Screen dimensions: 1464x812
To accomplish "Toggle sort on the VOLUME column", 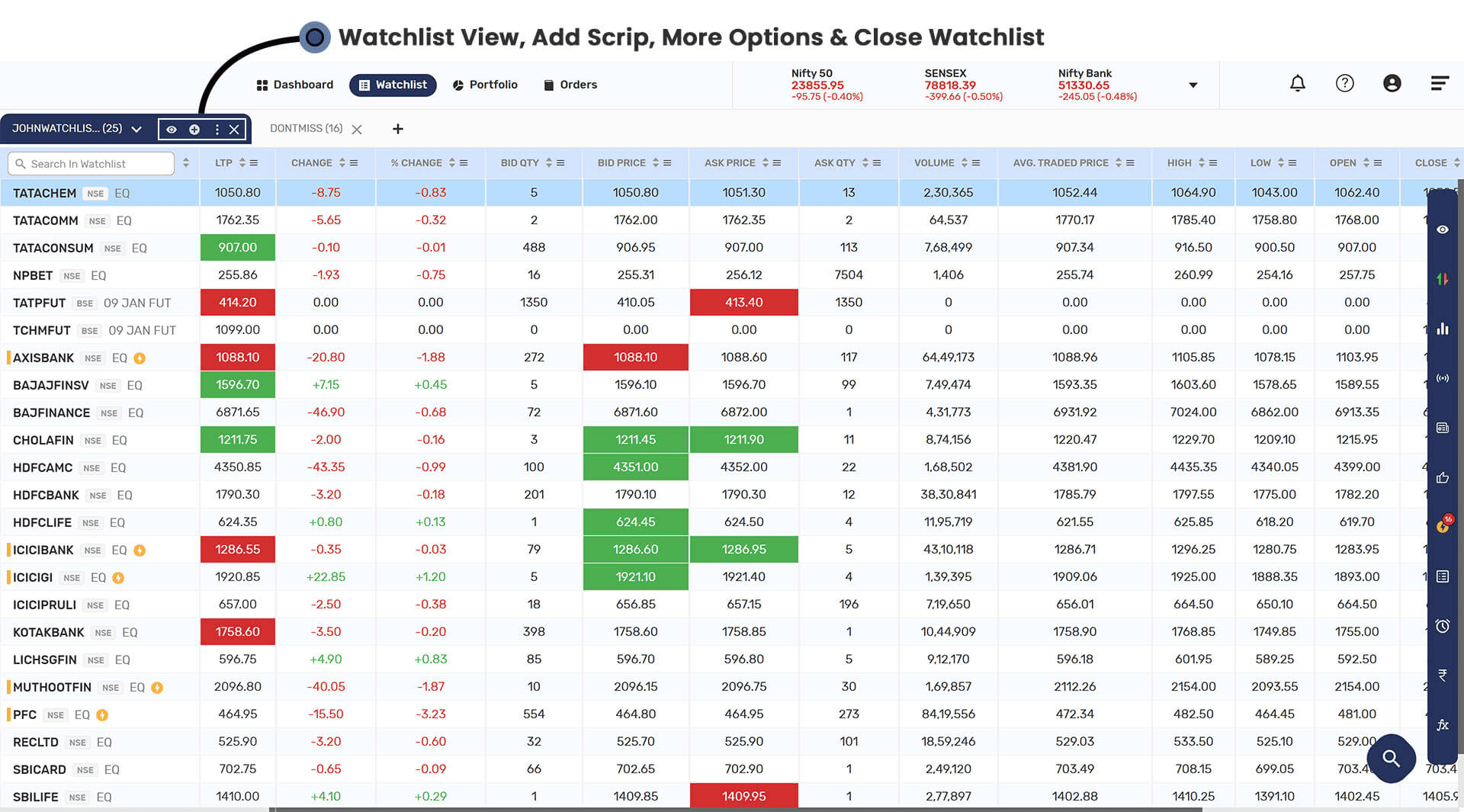I will [965, 163].
